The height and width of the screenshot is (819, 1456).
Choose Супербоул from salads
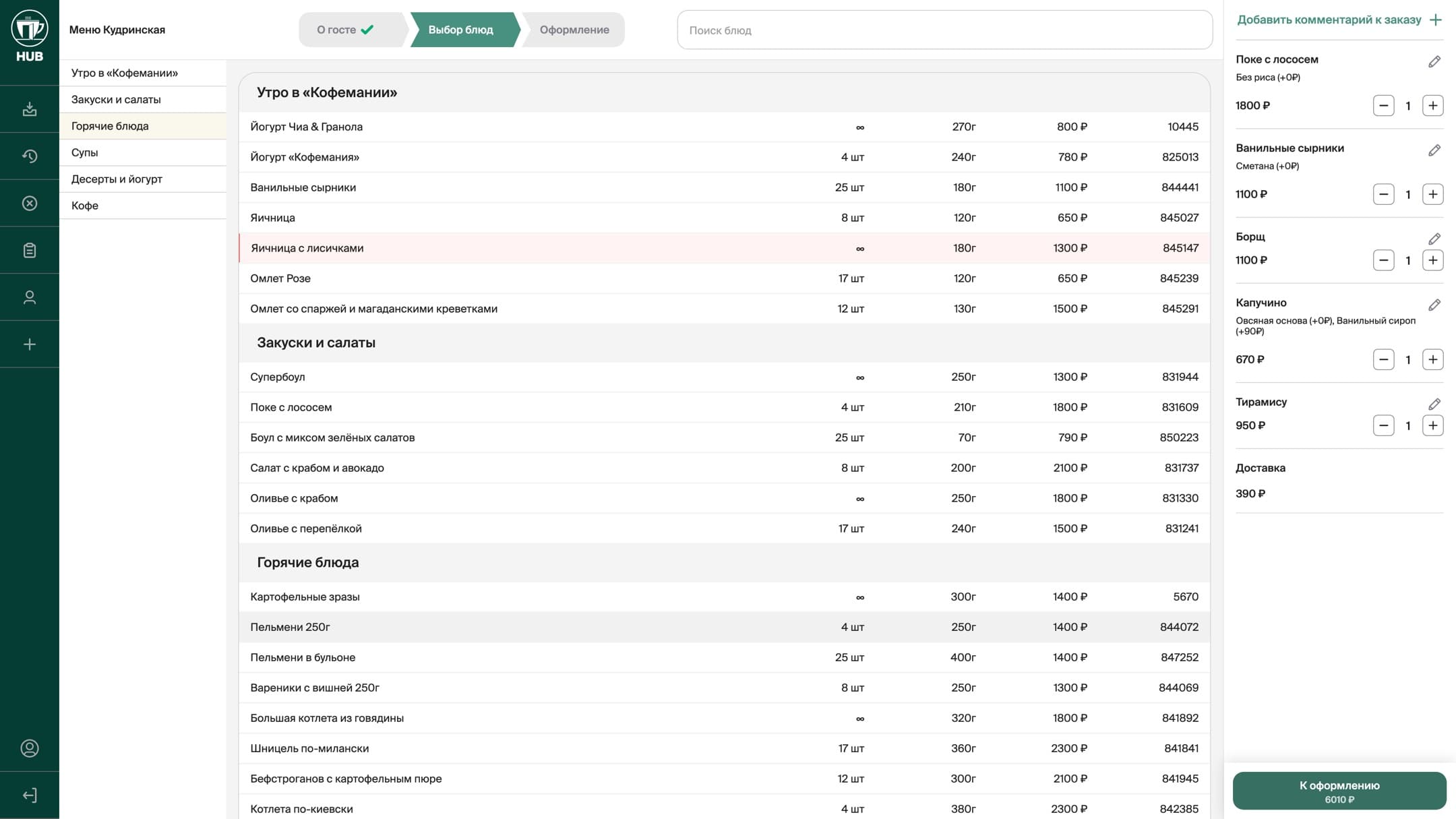[725, 377]
